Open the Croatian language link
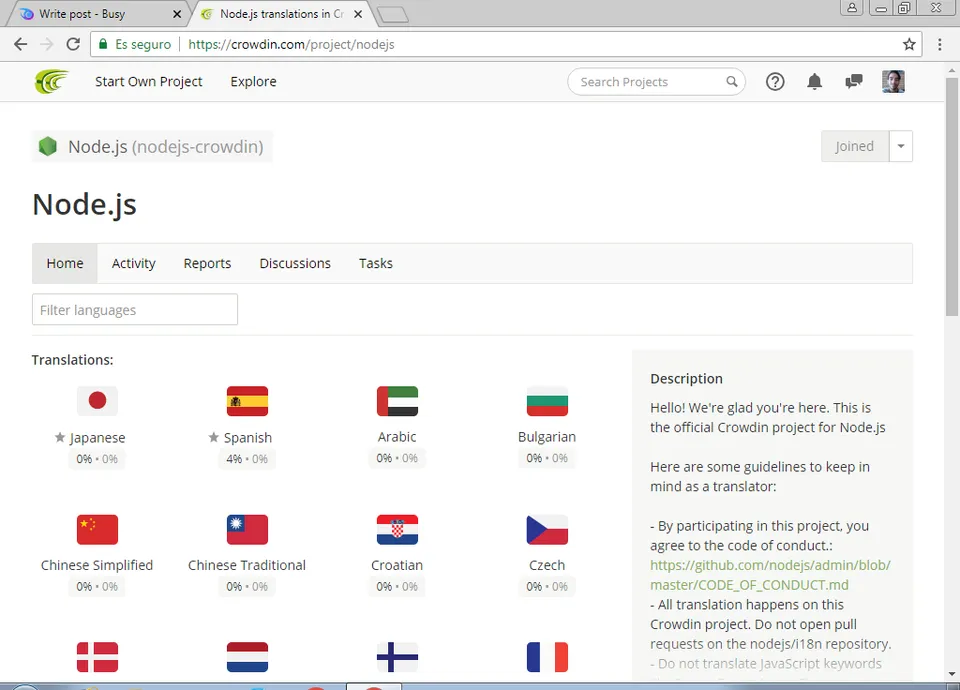Screen dimensions: 960x690 click(x=397, y=565)
